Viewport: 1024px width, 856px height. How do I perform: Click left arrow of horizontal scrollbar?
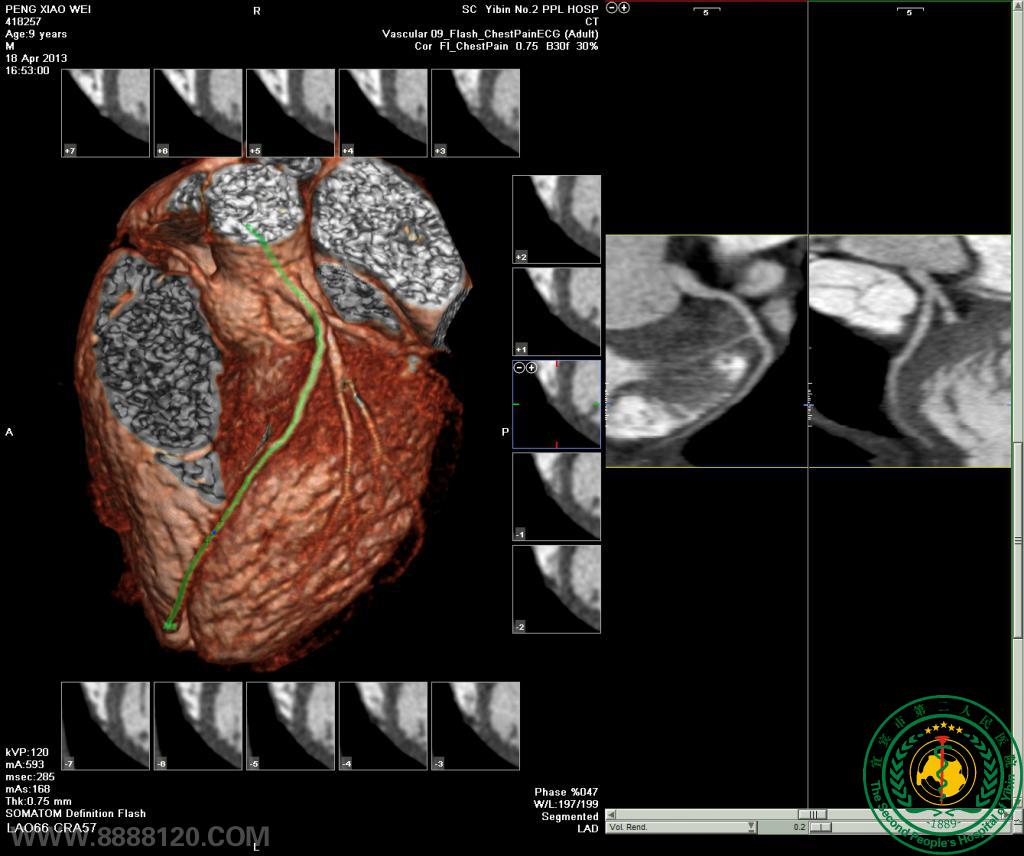click(x=612, y=814)
